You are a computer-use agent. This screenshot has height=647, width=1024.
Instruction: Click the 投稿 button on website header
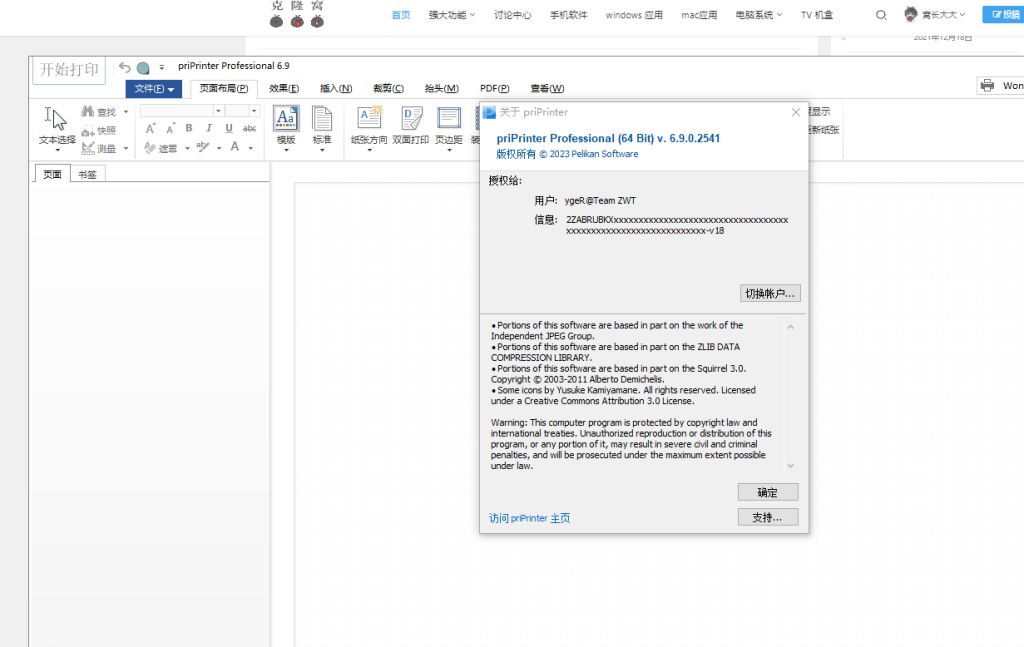[x=1004, y=14]
